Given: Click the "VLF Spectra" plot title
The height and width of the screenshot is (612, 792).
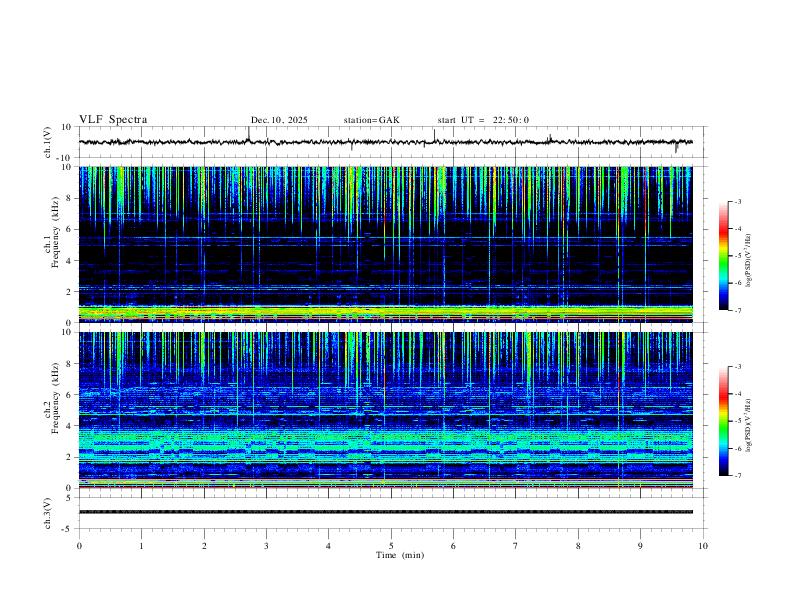Looking at the screenshot, I should (x=113, y=120).
